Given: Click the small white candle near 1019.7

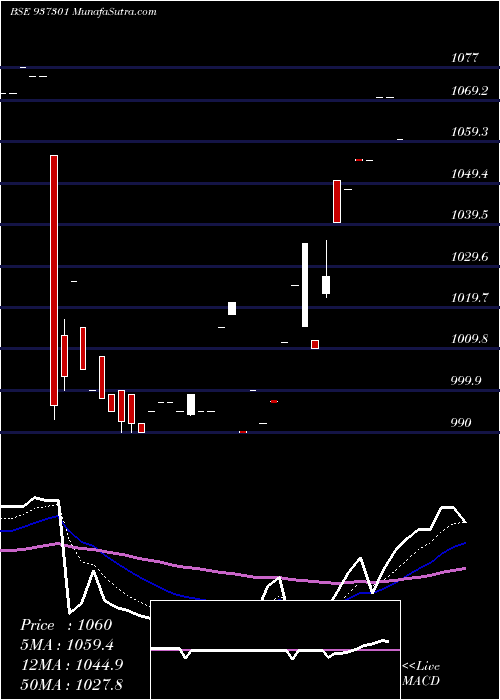Looking at the screenshot, I should click(x=232, y=308).
